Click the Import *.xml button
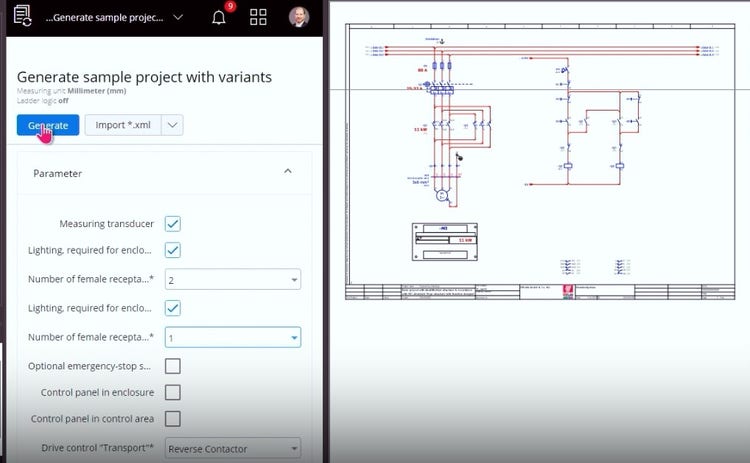The height and width of the screenshot is (463, 750). coord(123,125)
